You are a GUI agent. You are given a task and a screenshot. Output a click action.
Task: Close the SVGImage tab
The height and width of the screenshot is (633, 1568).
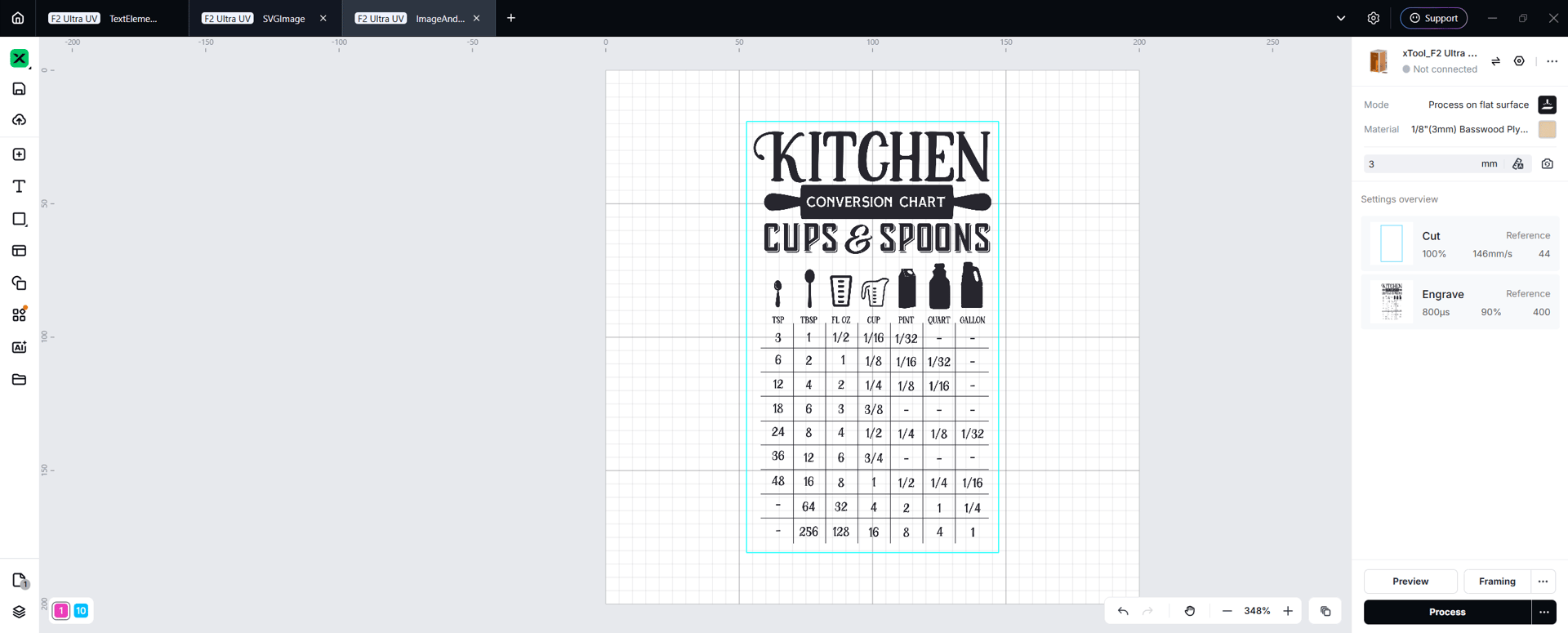click(323, 18)
